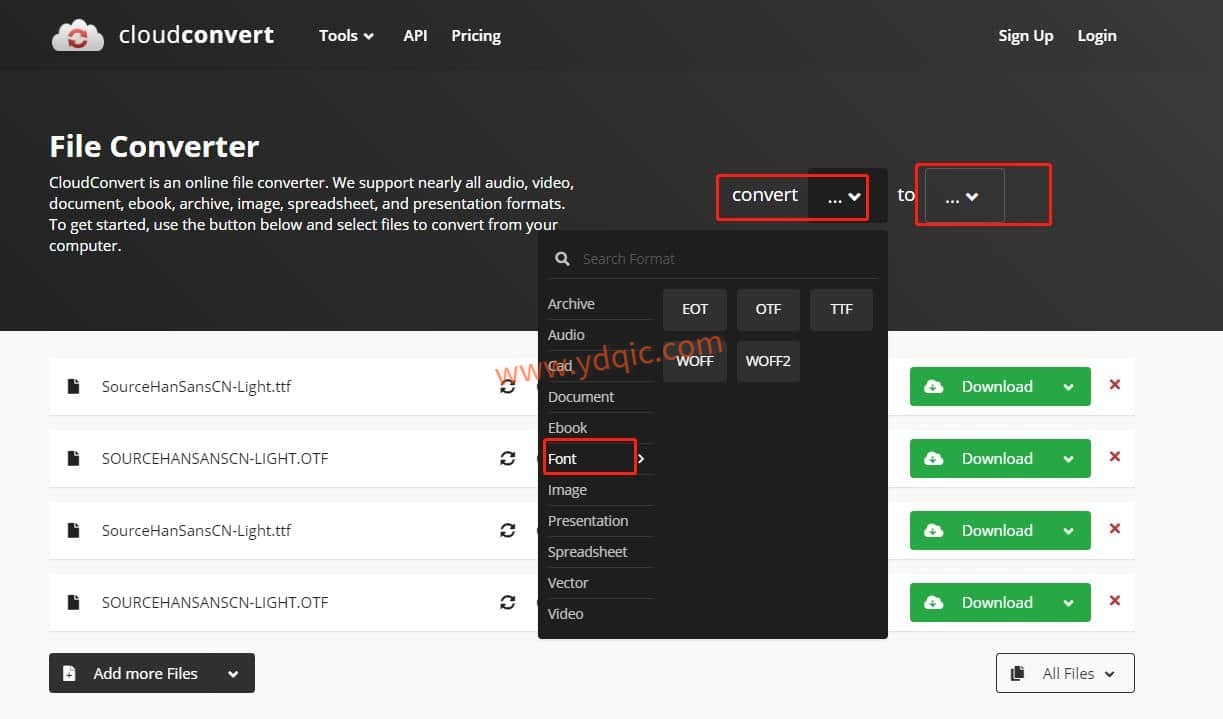
Task: Click the file icon of the last SOURCEHANSANSCN-LIGHT.OTF row
Action: point(73,603)
